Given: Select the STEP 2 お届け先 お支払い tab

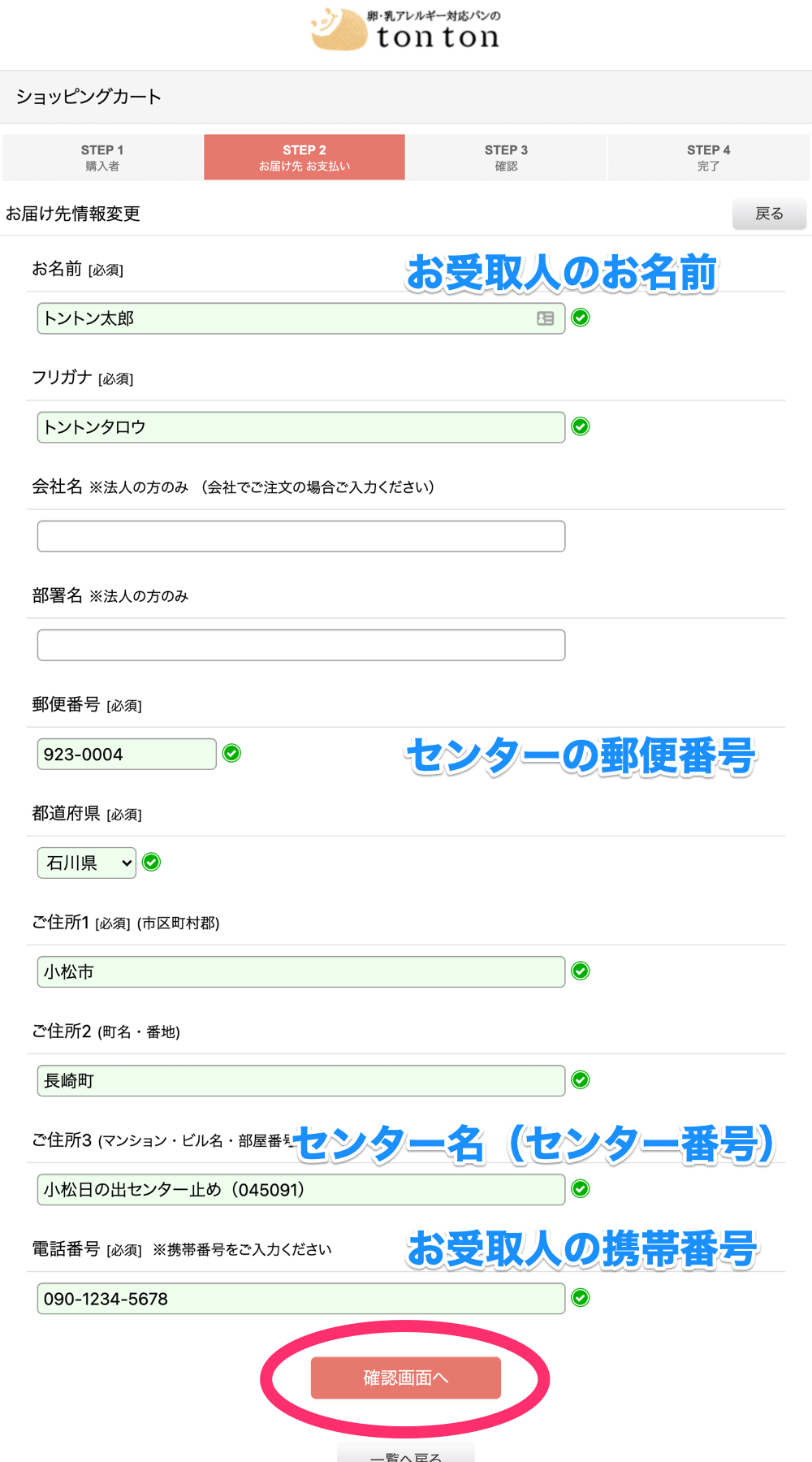Looking at the screenshot, I should 304,158.
